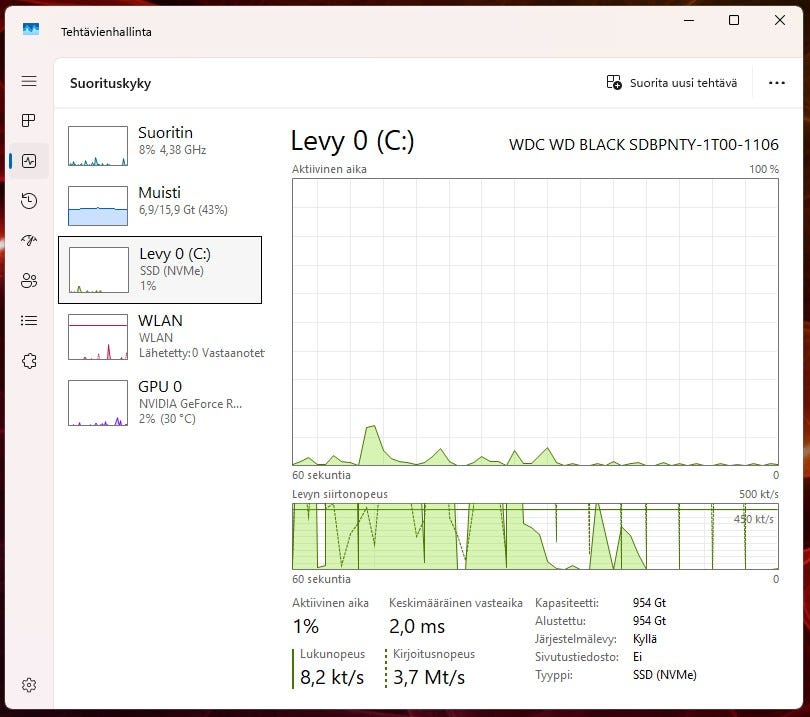
Task: Select the Levy 0 (C:) entry
Action: click(160, 270)
